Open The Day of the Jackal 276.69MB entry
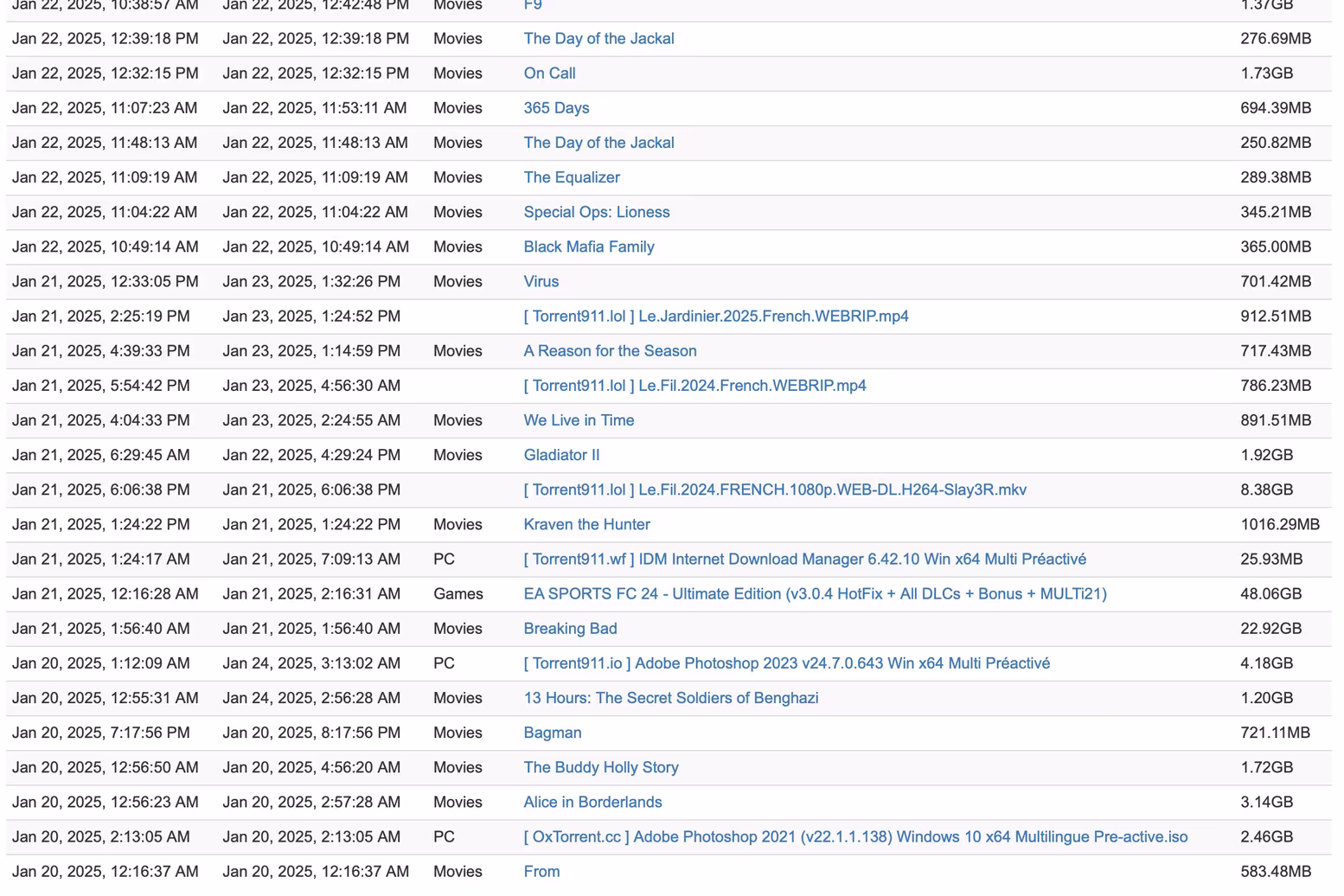 tap(598, 39)
